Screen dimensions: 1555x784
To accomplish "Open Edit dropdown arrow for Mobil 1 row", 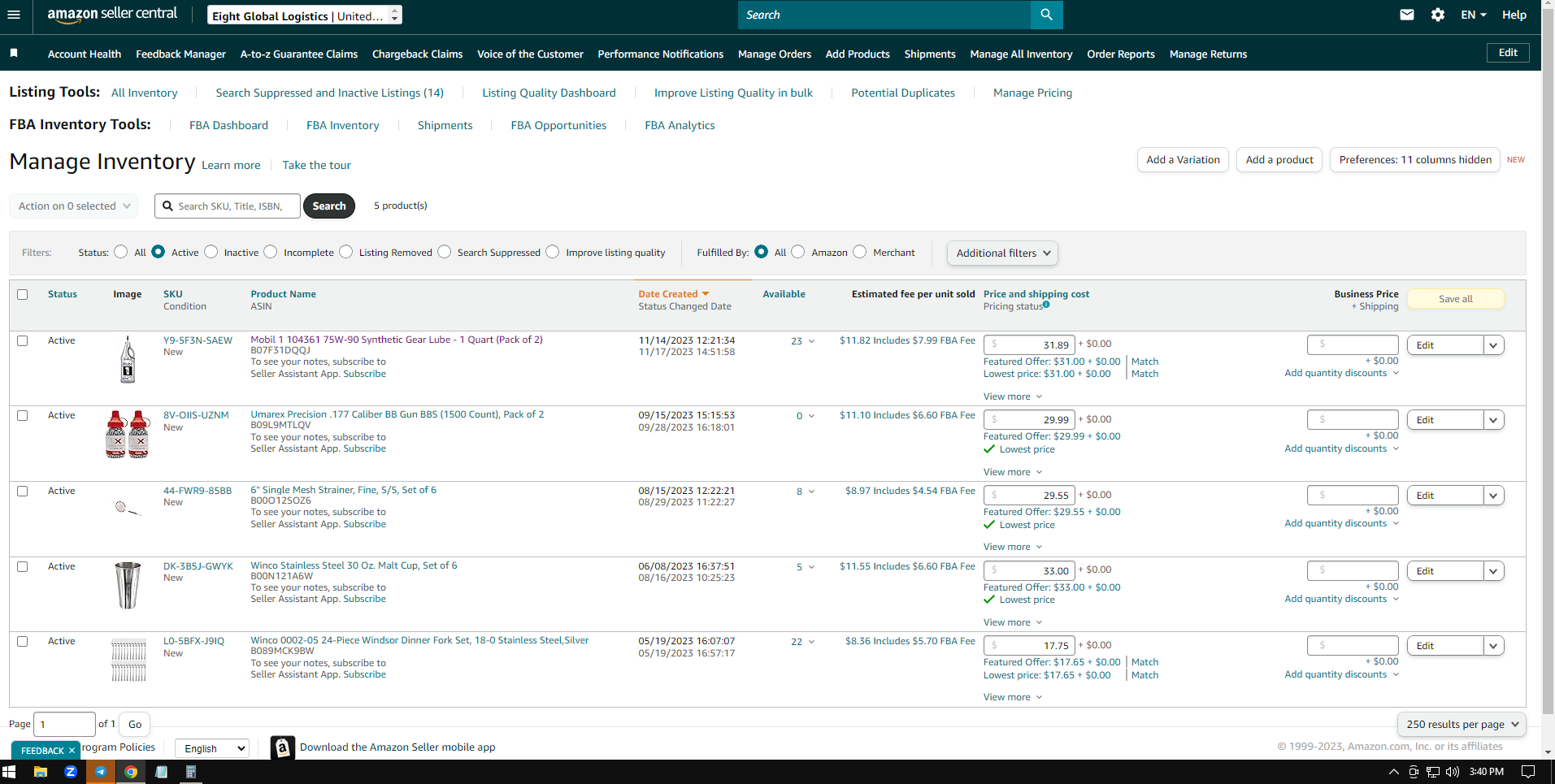I will (x=1493, y=345).
